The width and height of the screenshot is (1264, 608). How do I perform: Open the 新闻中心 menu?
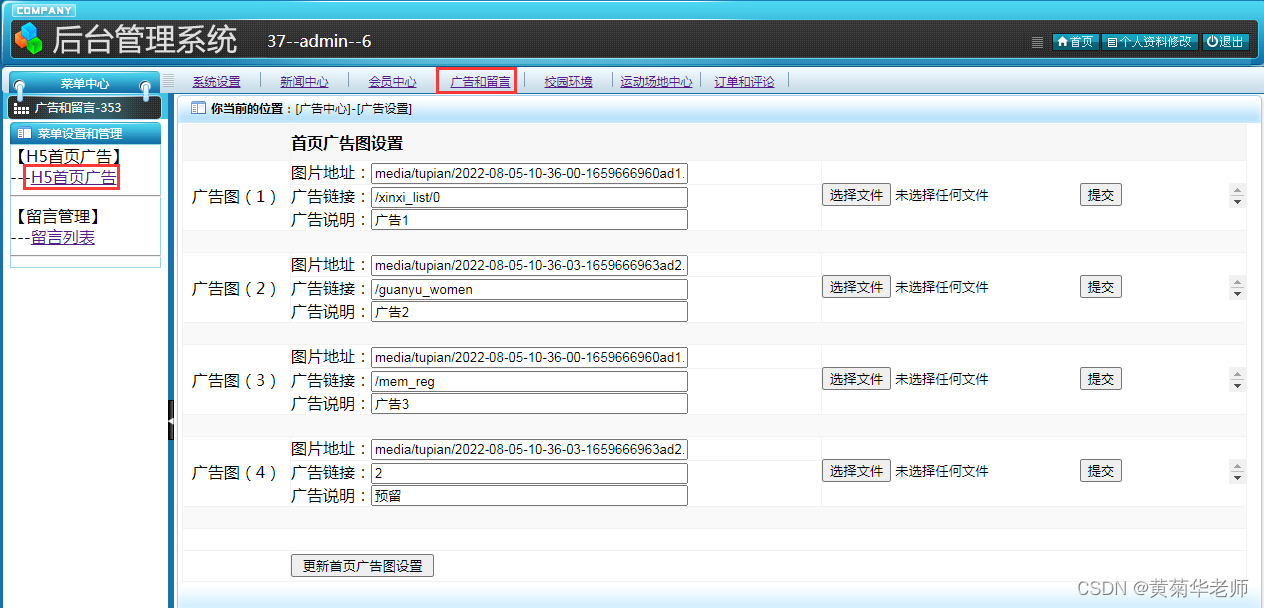304,81
